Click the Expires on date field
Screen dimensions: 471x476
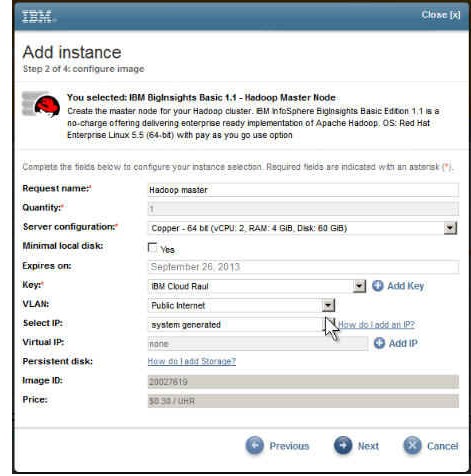tap(303, 267)
